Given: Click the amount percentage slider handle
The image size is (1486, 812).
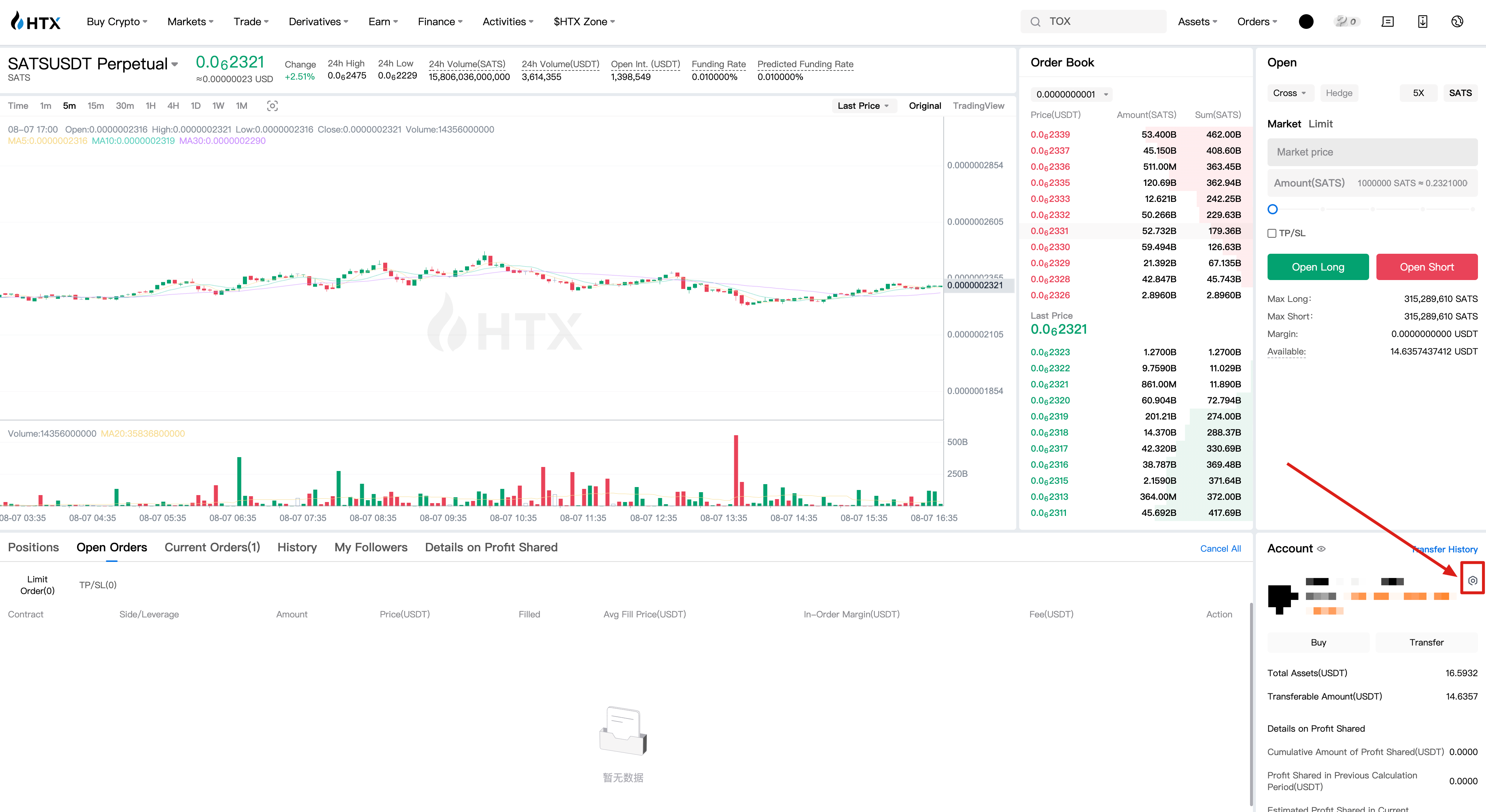Looking at the screenshot, I should (x=1273, y=209).
